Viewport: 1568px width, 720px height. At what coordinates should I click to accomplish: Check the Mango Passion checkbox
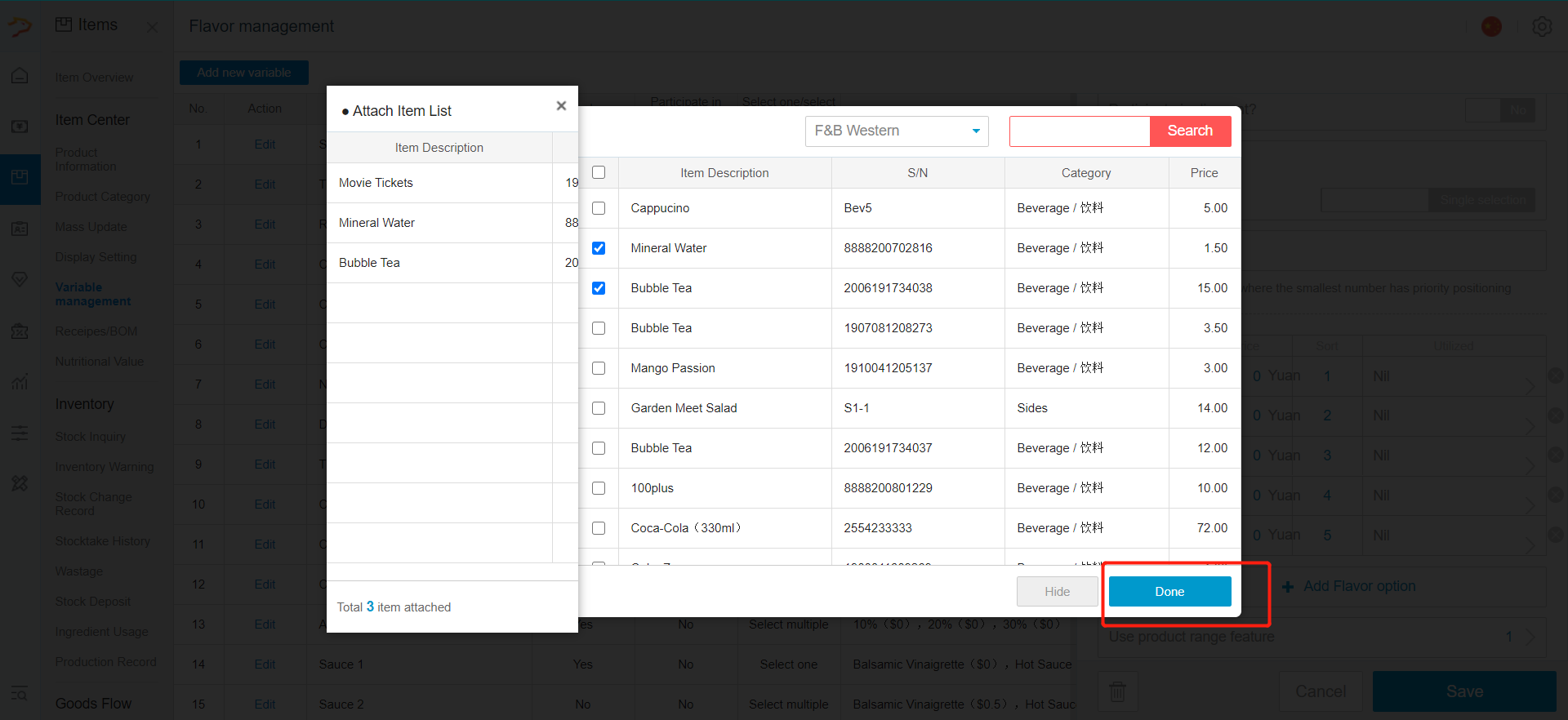pyautogui.click(x=599, y=368)
